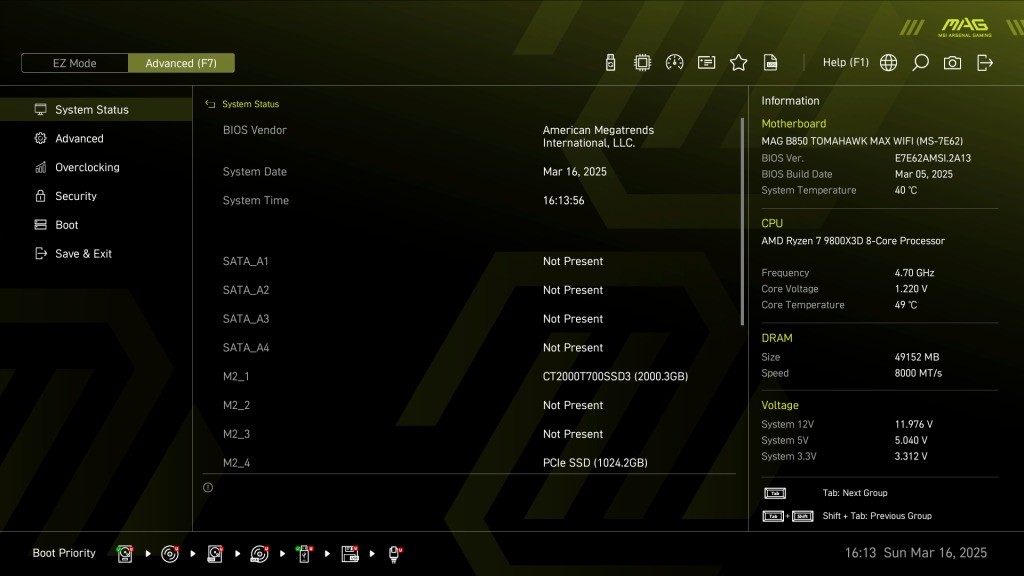Click the BIOS Build Date Mar 05, 2025

[923, 174]
